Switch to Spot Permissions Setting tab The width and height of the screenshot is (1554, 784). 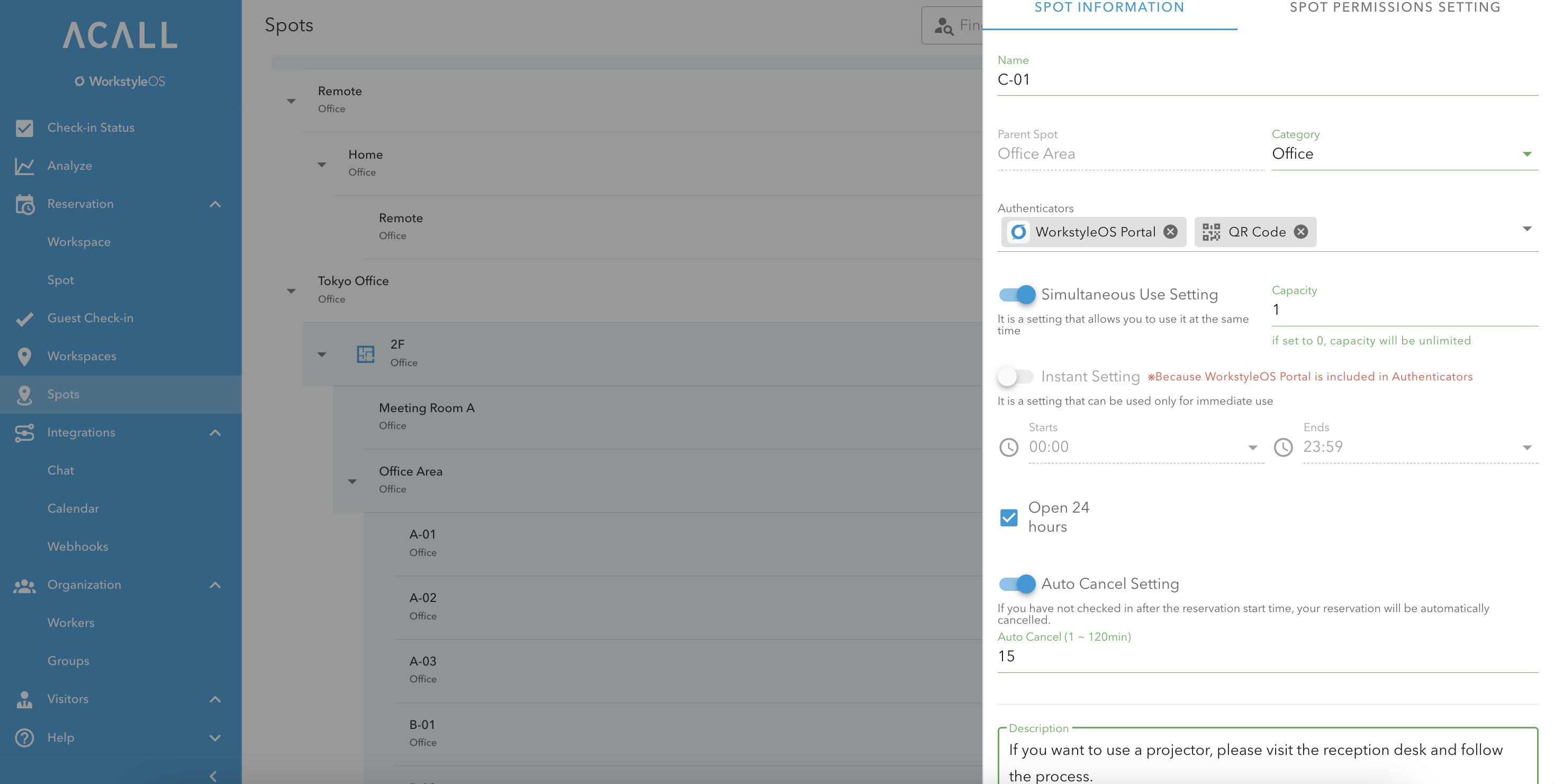tap(1395, 8)
